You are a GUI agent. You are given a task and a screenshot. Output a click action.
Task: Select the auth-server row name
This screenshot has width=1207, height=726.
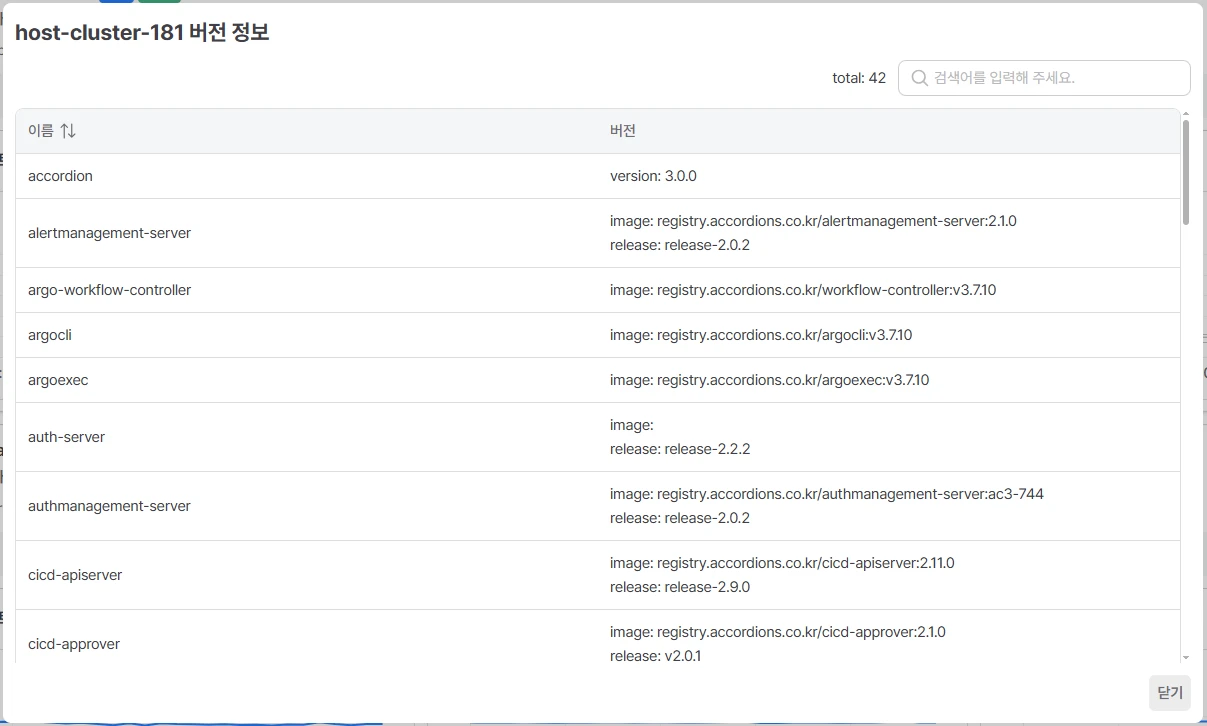(x=66, y=437)
